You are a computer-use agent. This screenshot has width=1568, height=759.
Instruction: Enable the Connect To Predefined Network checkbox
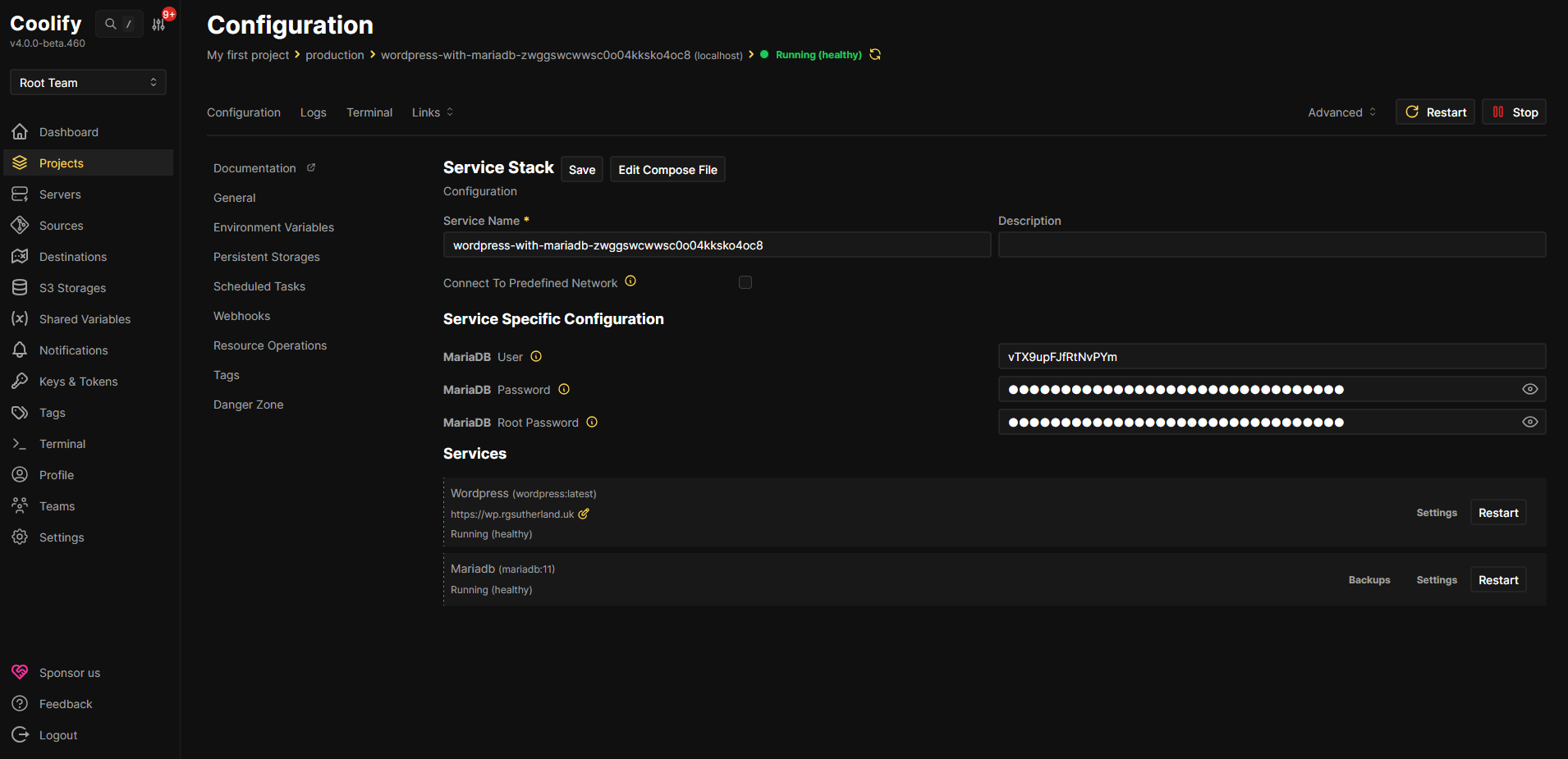click(745, 282)
